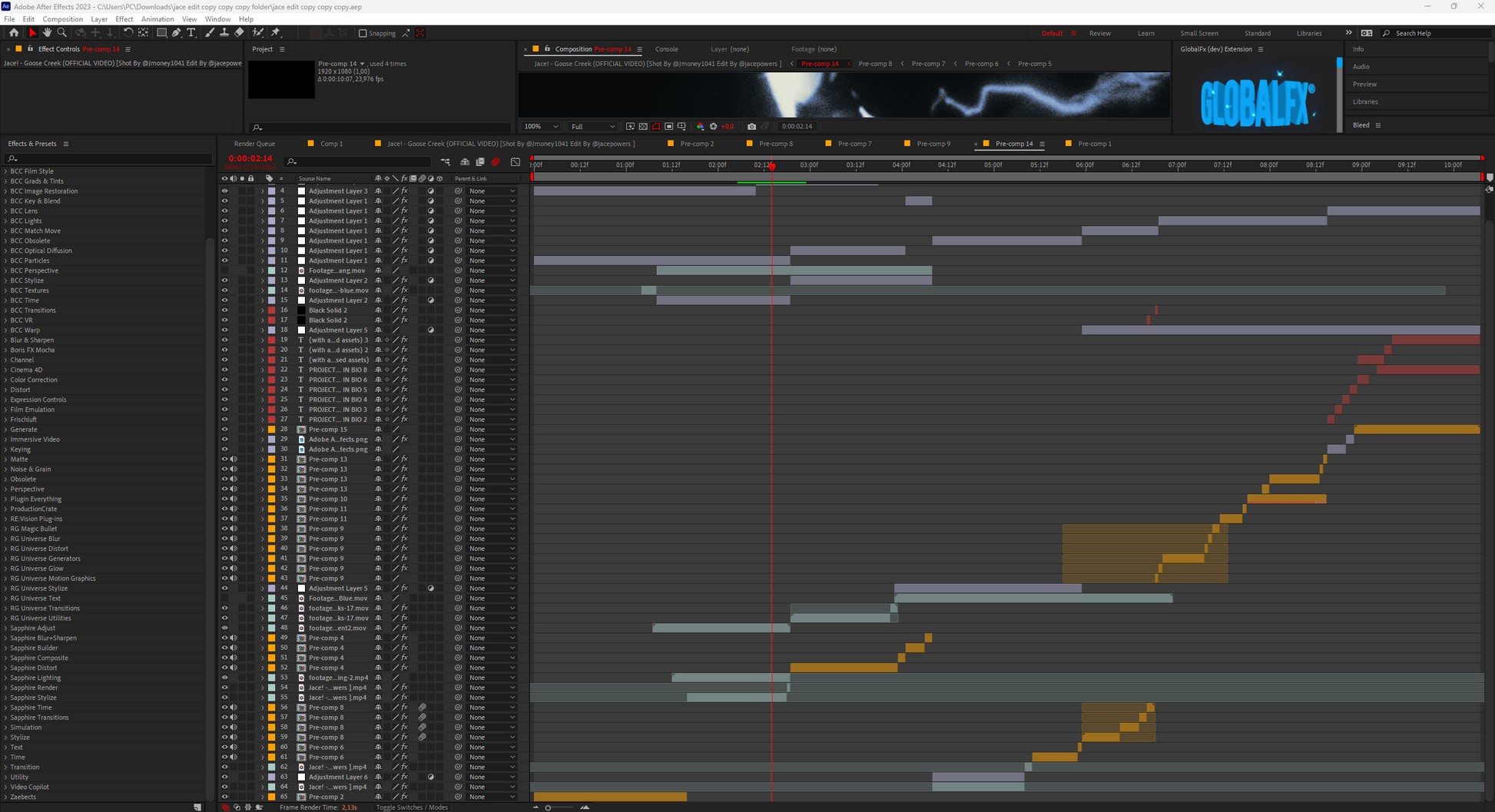
Task: Click the Composition Mini-Flowchart icon in timeline
Action: click(x=446, y=162)
